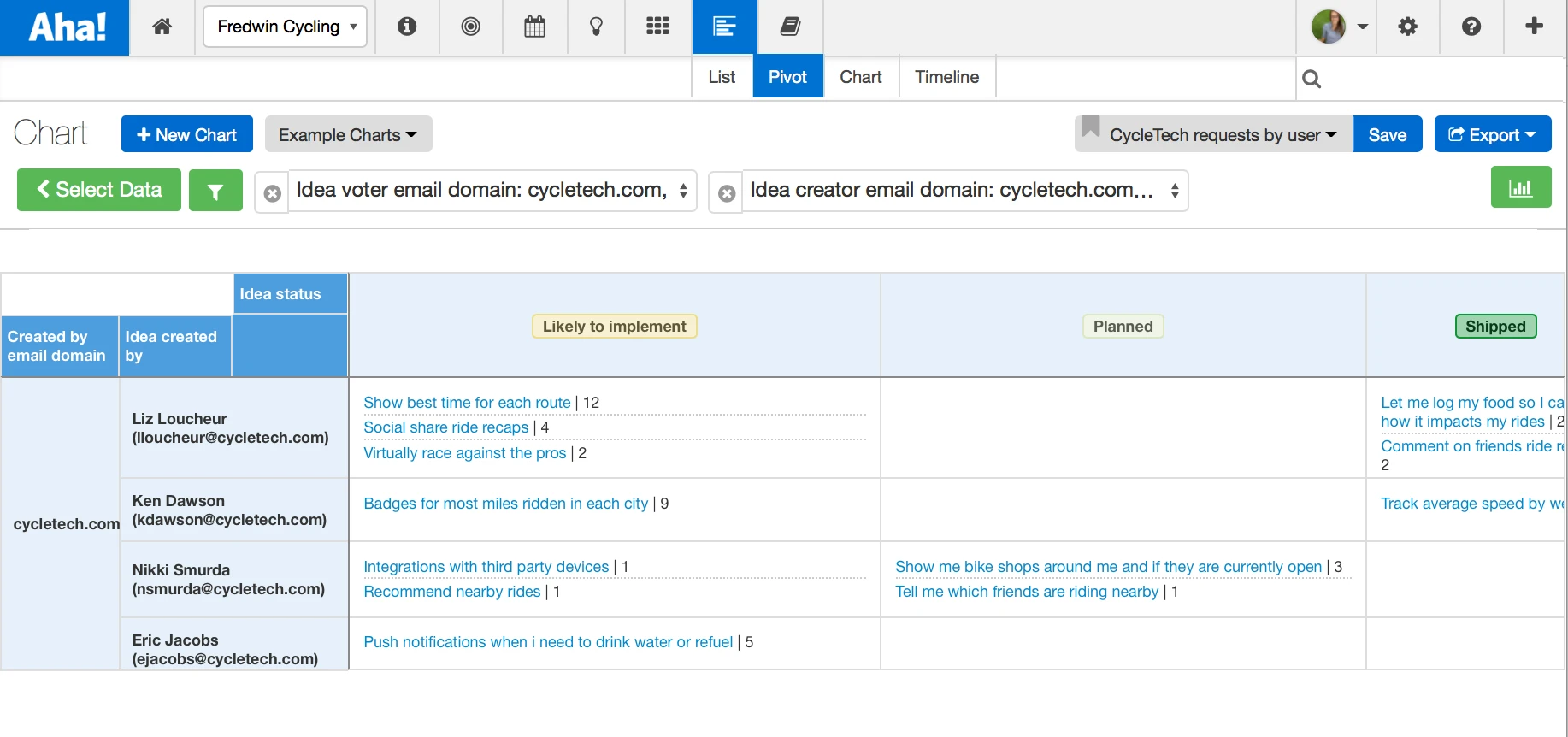
Task: Open the Export dropdown
Action: pyautogui.click(x=1493, y=134)
